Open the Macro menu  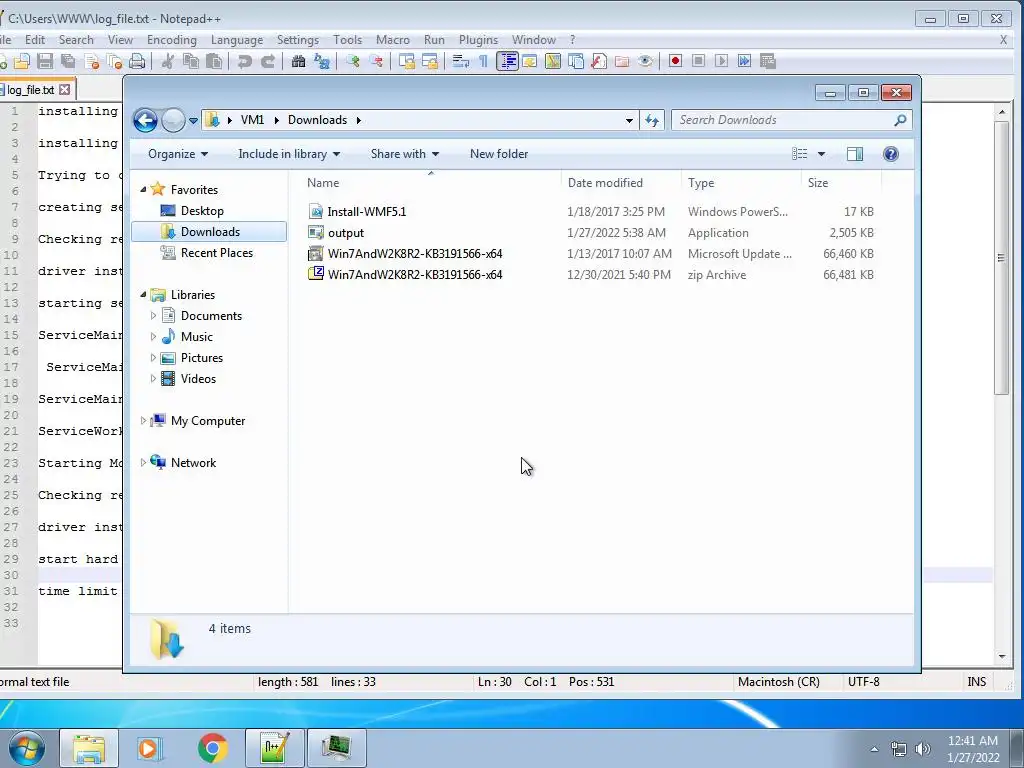[392, 40]
